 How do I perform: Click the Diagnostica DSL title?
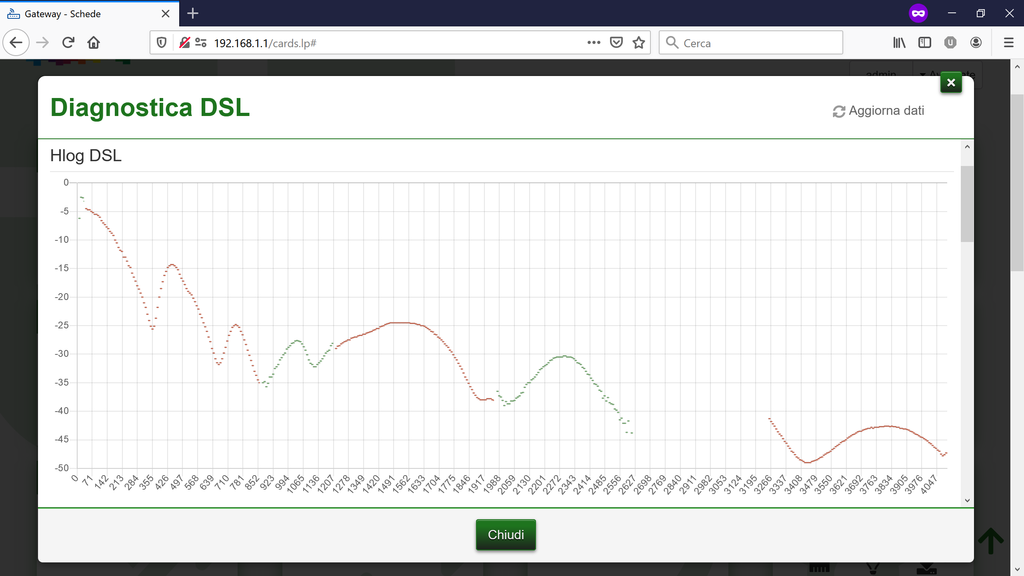click(150, 108)
